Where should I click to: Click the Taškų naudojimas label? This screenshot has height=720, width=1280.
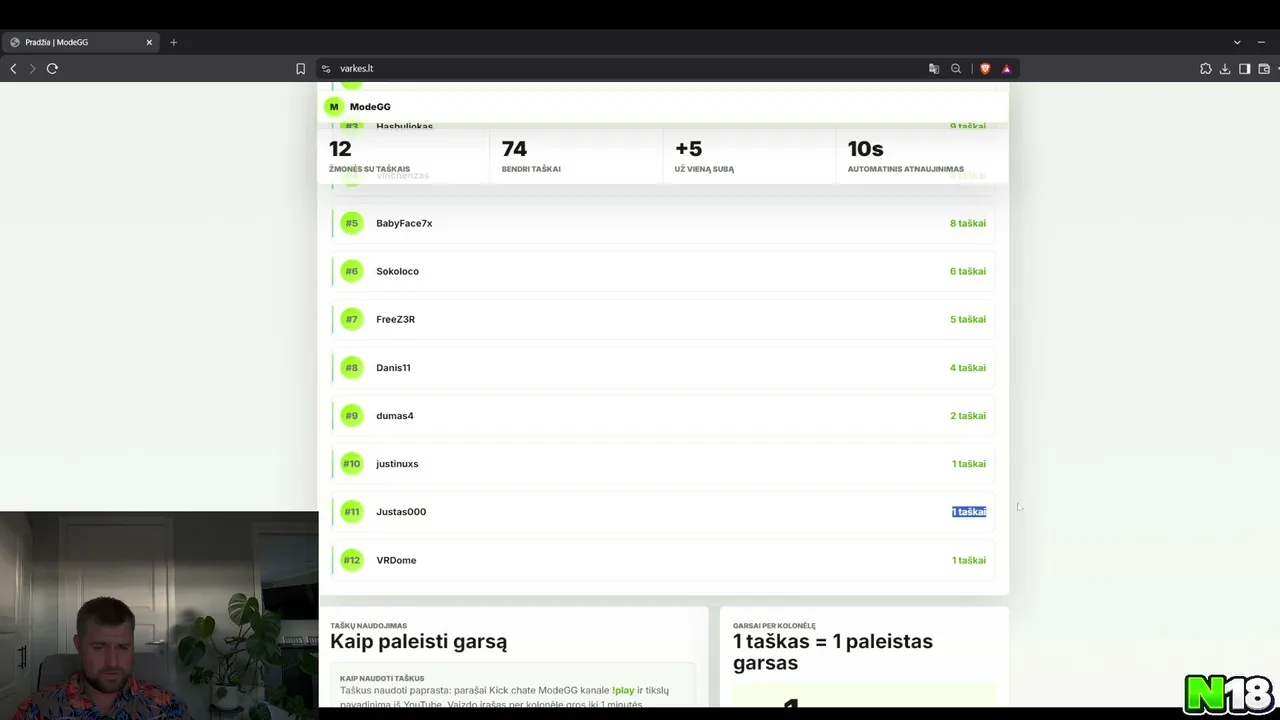coord(369,626)
